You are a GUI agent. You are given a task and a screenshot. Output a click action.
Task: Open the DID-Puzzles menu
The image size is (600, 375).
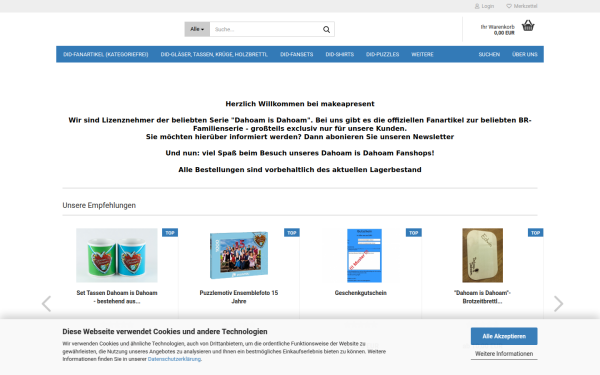pyautogui.click(x=382, y=54)
